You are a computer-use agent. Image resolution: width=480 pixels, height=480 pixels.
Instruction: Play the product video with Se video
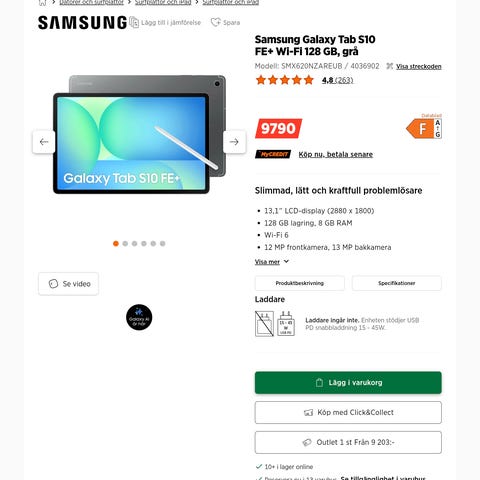coord(68,284)
